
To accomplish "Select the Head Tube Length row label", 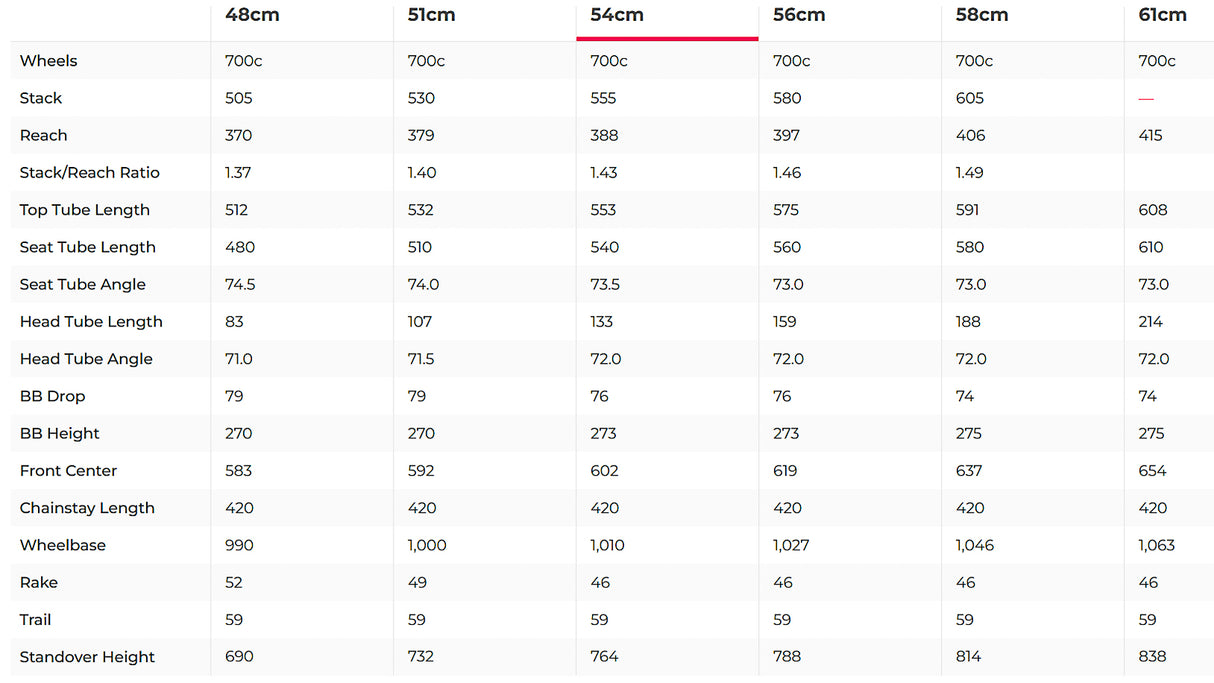I will (90, 322).
